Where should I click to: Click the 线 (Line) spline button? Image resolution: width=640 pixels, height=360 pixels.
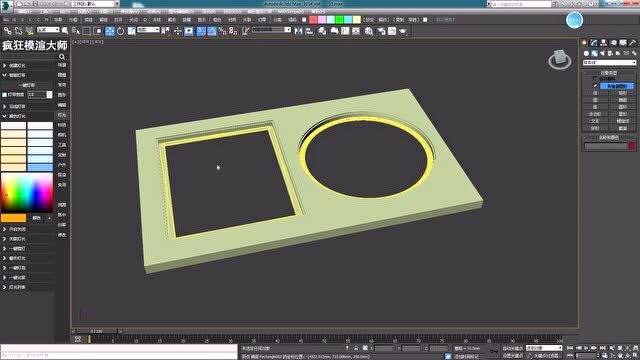click(x=595, y=93)
